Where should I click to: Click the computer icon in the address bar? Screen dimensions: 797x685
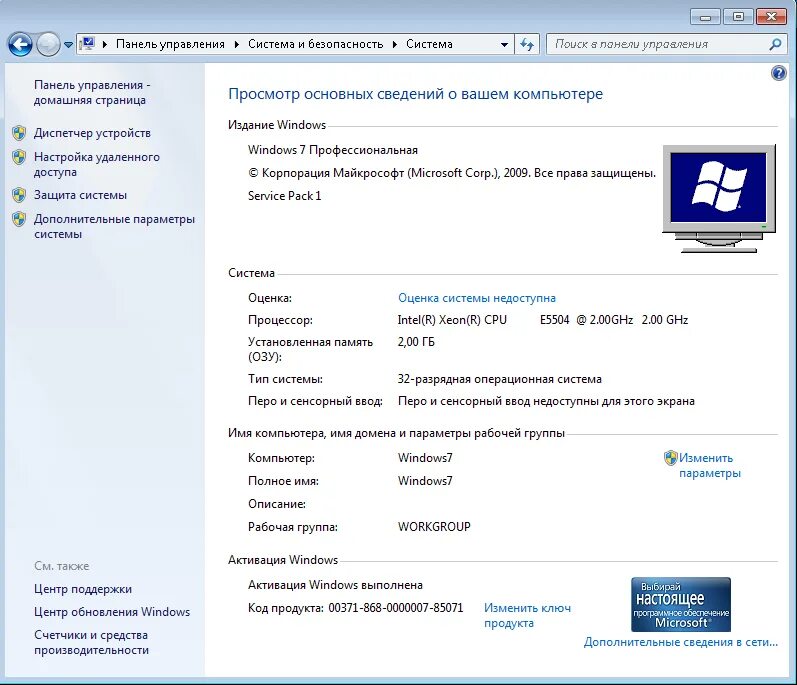click(x=87, y=44)
